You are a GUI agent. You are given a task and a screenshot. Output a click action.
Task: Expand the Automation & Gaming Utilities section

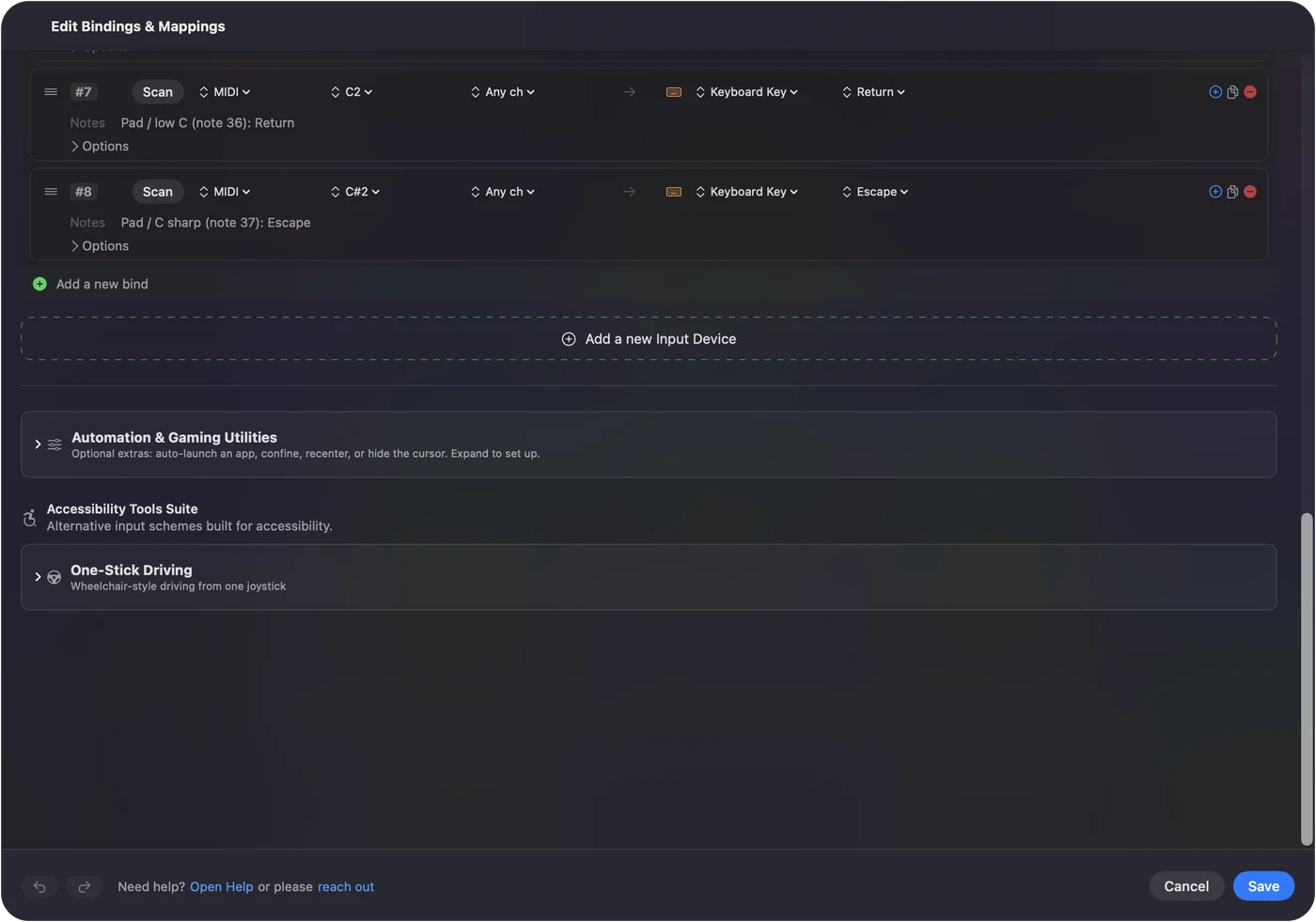point(38,445)
